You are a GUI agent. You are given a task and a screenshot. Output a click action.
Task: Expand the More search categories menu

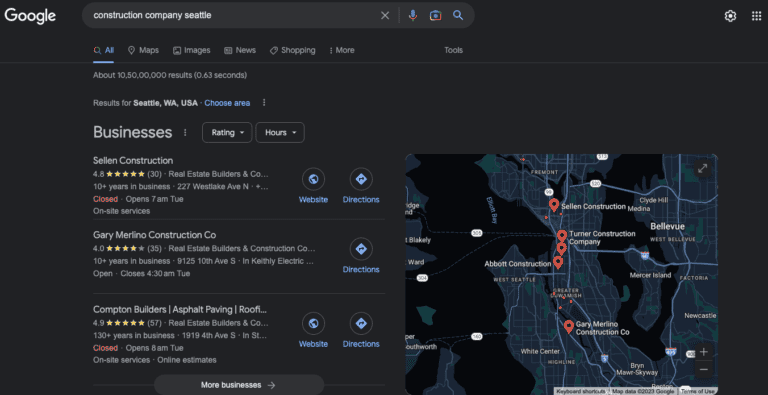coord(341,50)
